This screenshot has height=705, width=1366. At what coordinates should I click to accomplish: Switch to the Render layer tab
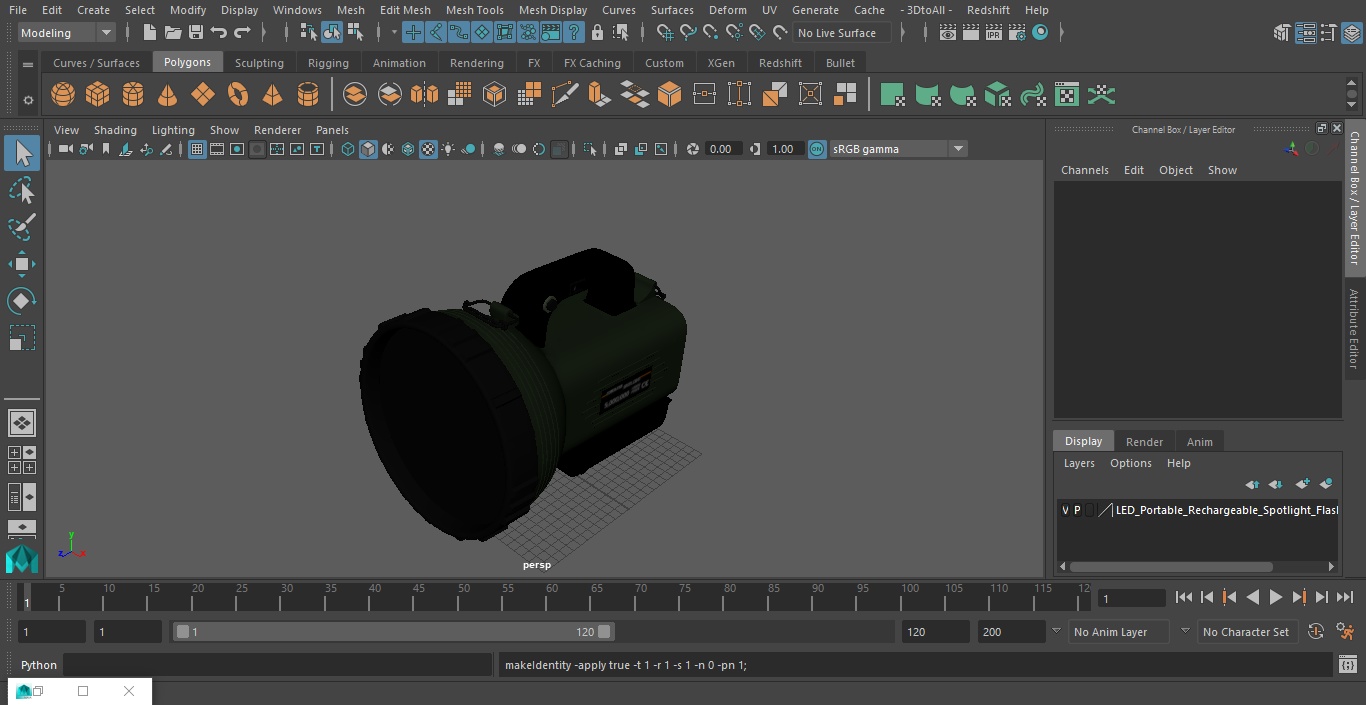[x=1144, y=442]
